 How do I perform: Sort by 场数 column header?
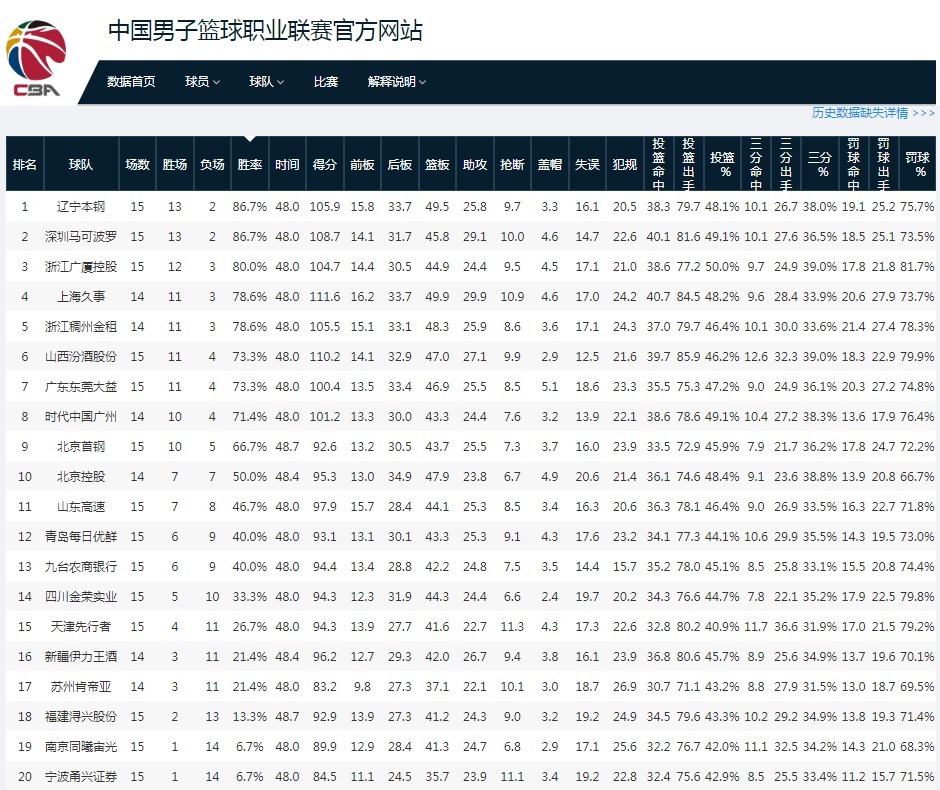pyautogui.click(x=137, y=164)
